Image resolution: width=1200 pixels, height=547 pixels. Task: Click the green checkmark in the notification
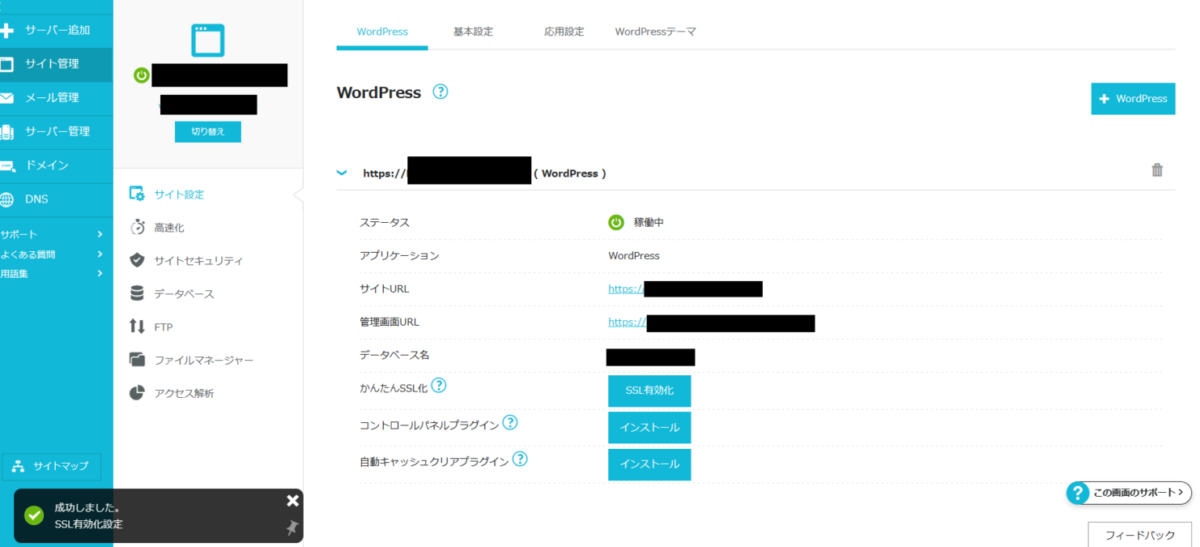pos(34,515)
